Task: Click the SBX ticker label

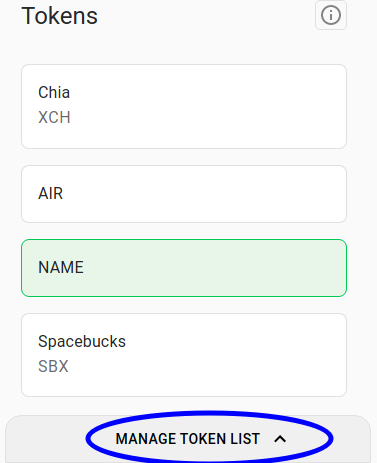Action: (x=53, y=366)
